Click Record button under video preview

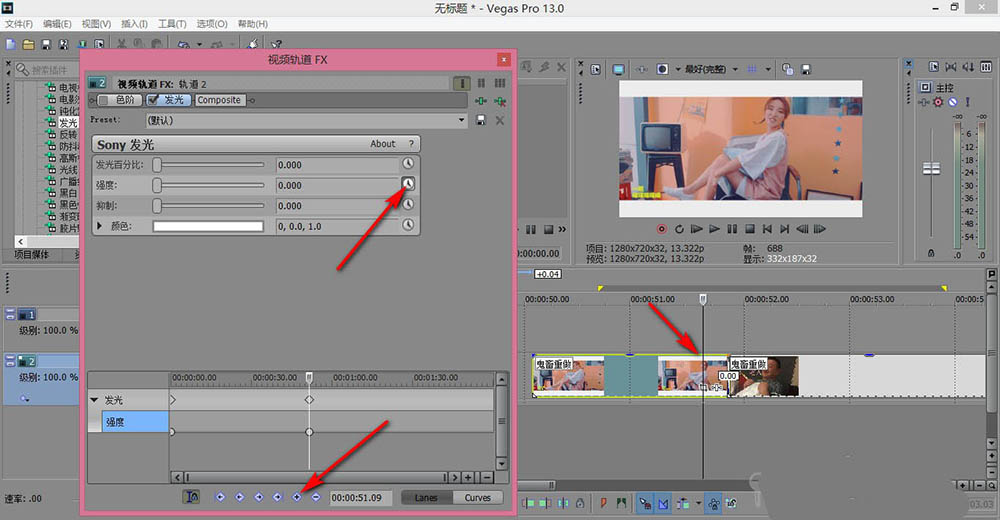pos(661,229)
